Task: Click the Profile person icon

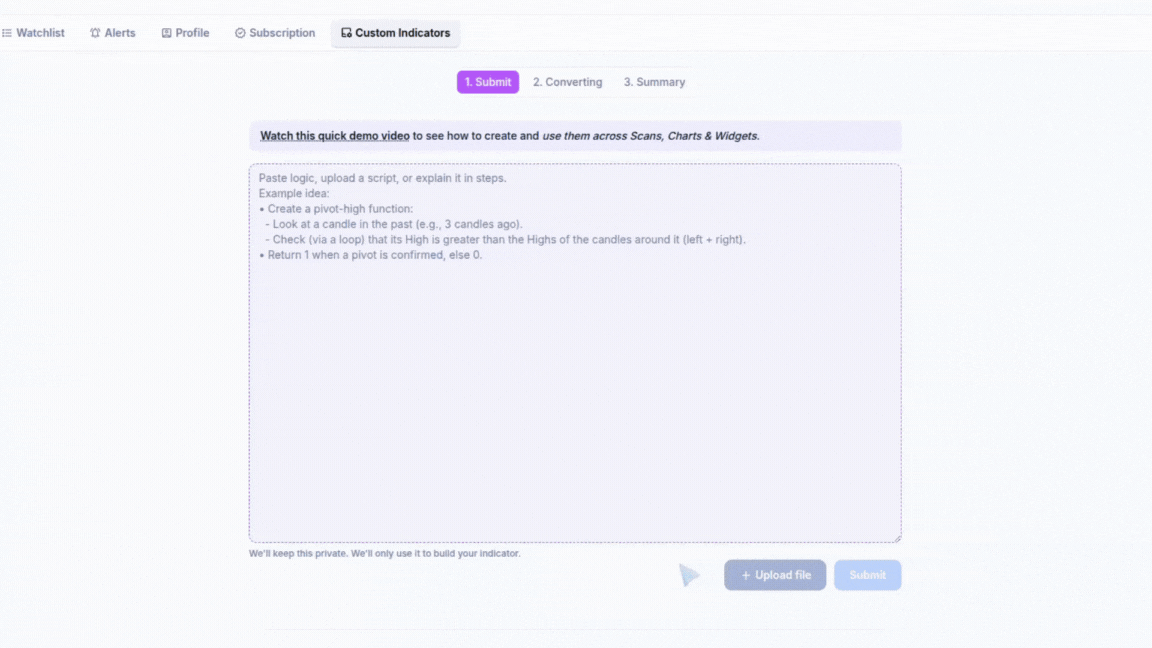Action: 167,33
